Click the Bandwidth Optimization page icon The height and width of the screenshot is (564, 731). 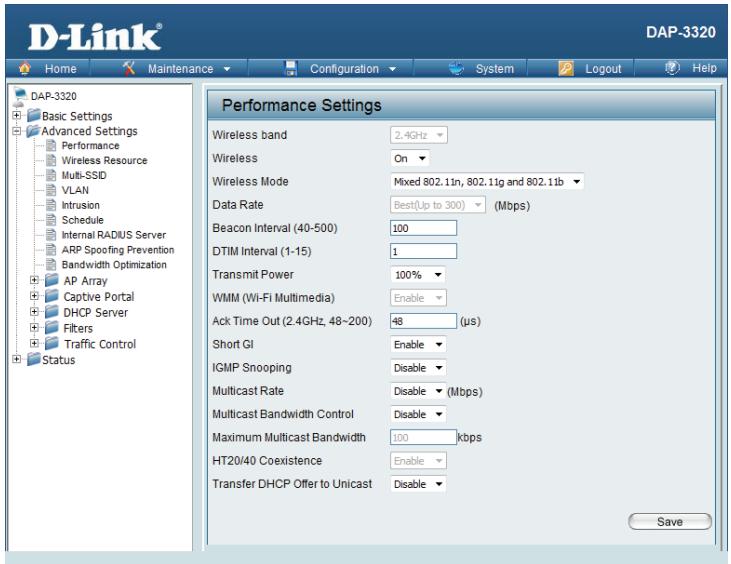[51, 265]
